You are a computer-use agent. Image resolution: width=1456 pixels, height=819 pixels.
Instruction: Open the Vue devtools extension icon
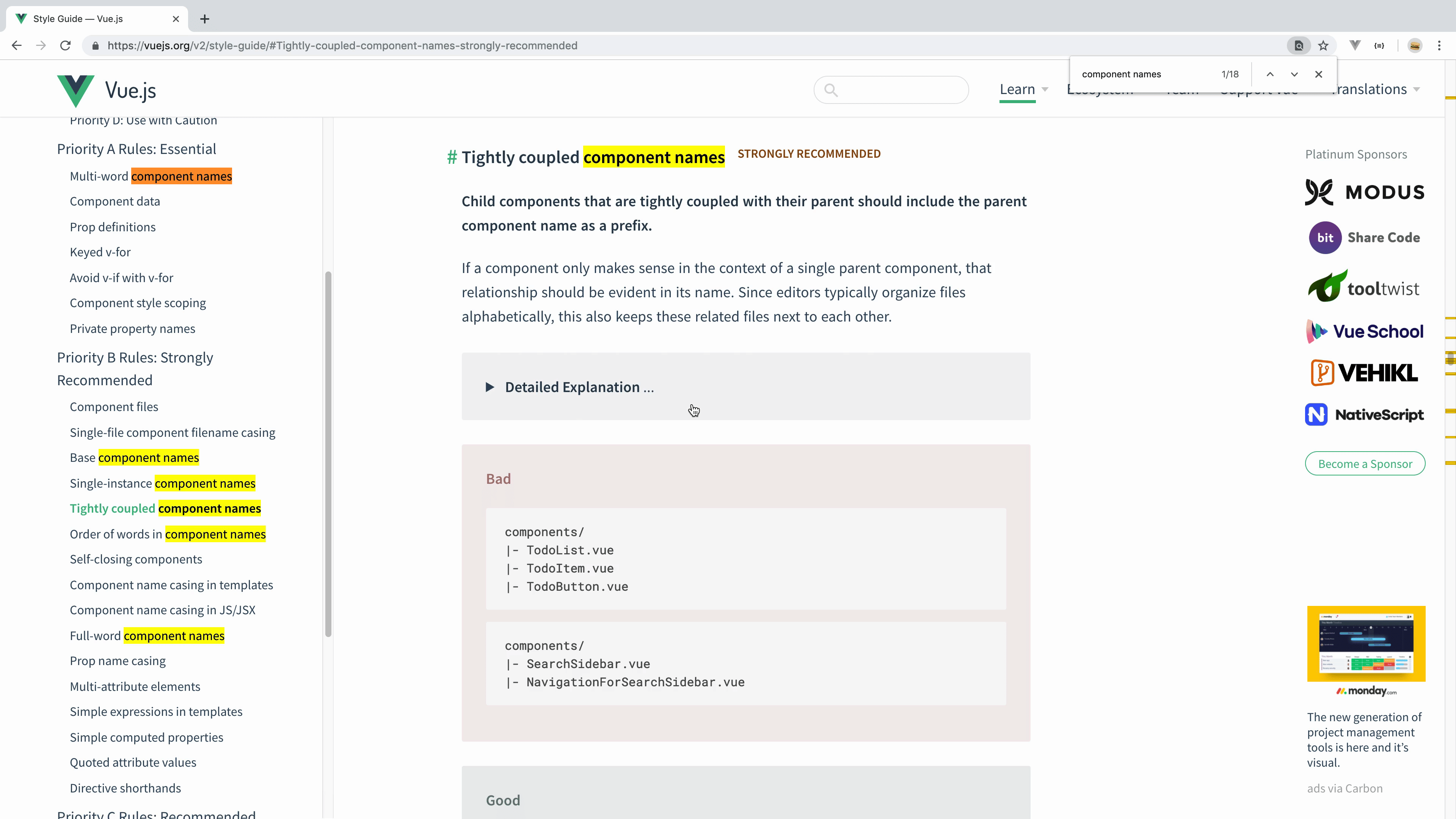pyautogui.click(x=1355, y=46)
